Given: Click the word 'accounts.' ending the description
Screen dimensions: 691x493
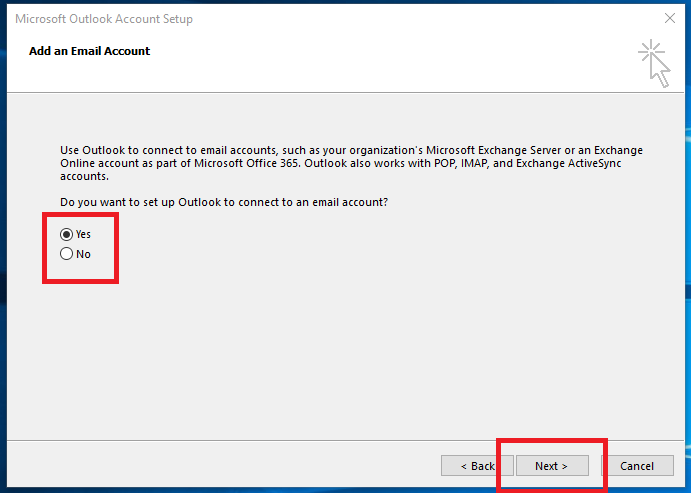Looking at the screenshot, I should (84, 176).
